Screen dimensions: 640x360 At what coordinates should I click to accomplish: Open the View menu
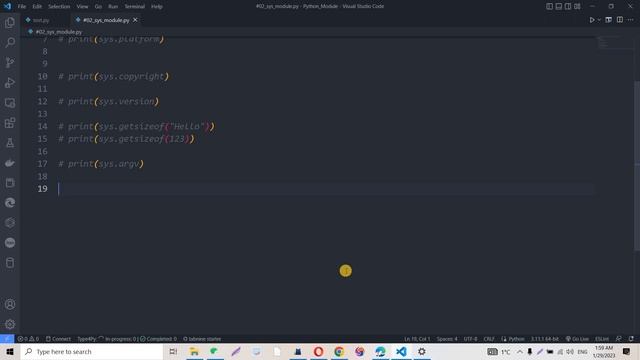tap(82, 7)
